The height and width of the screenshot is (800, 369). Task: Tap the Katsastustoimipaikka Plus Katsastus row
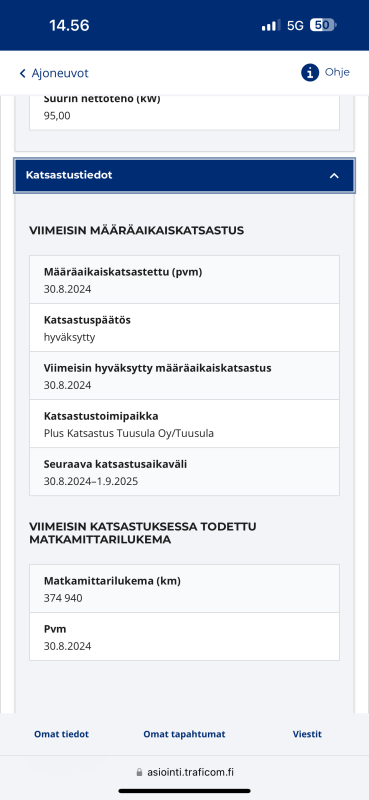point(184,423)
